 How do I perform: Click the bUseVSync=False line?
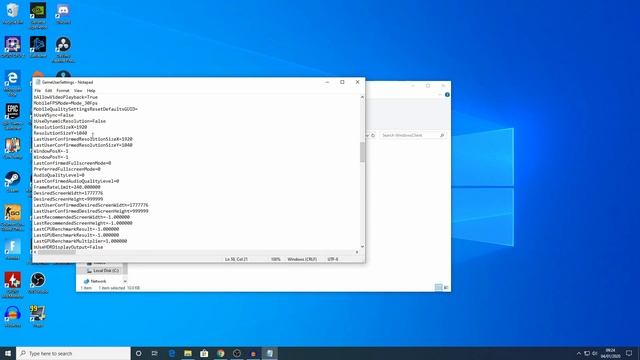click(53, 115)
